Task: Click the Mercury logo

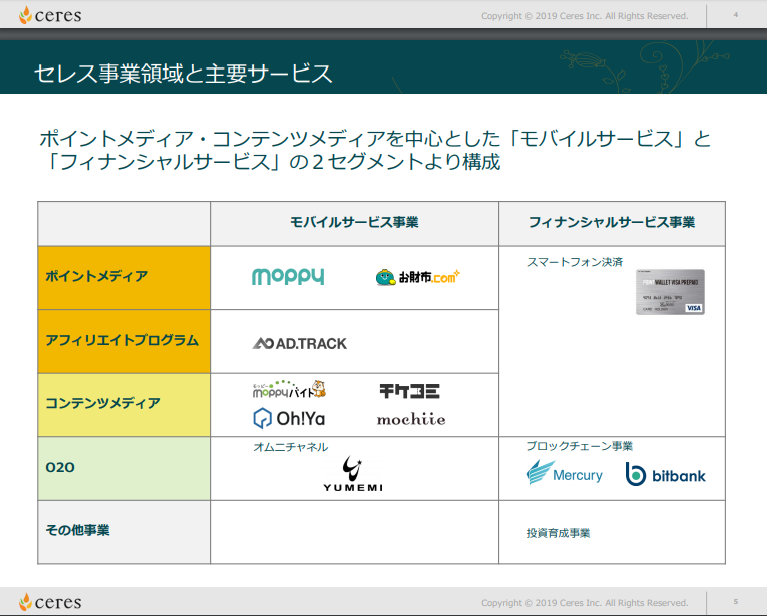Action: [x=564, y=473]
